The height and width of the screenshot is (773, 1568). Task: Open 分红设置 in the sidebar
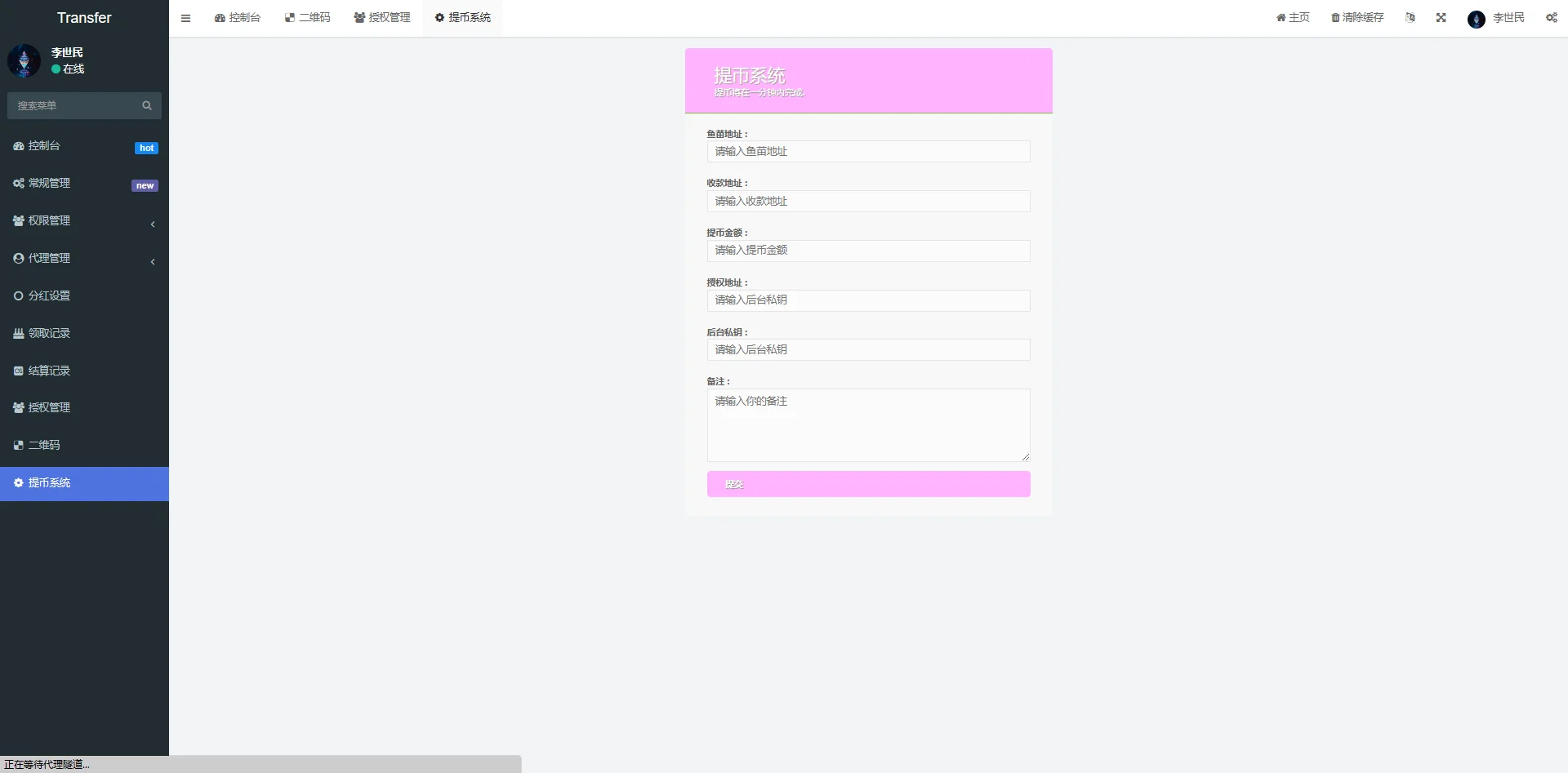[x=49, y=296]
